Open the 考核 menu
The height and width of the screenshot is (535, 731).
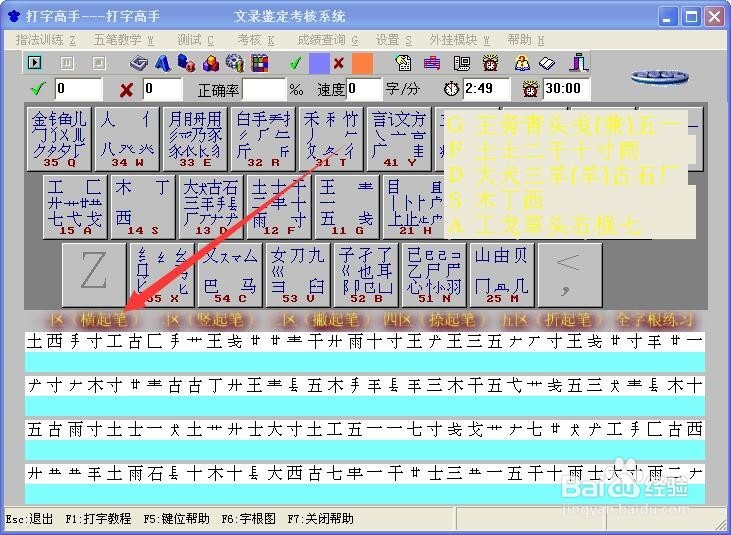[x=255, y=40]
